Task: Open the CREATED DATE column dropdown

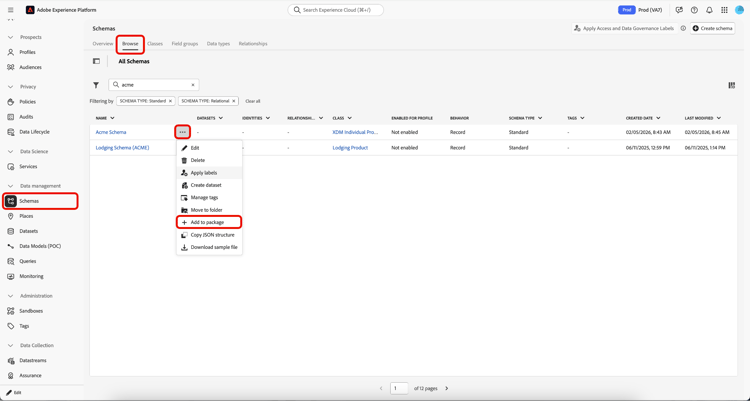Action: tap(658, 118)
